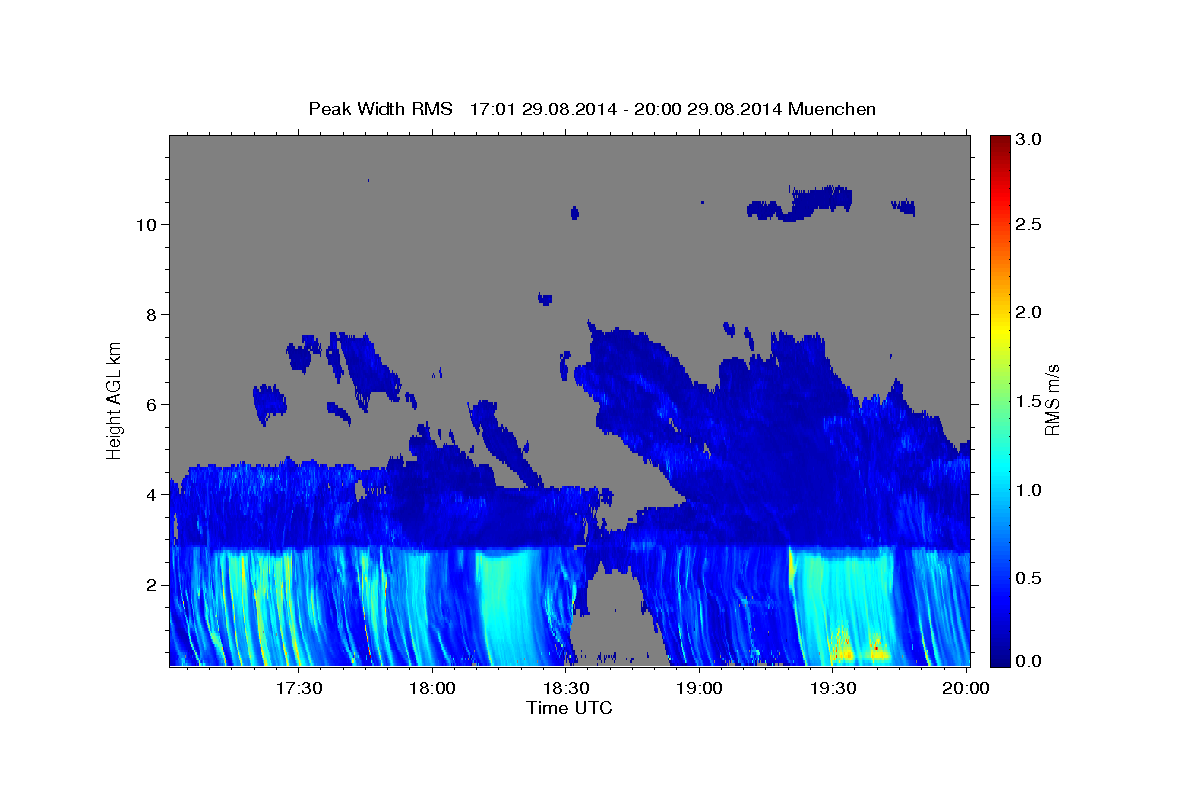Click the height axis label 10
The width and height of the screenshot is (1200, 800).
145,224
